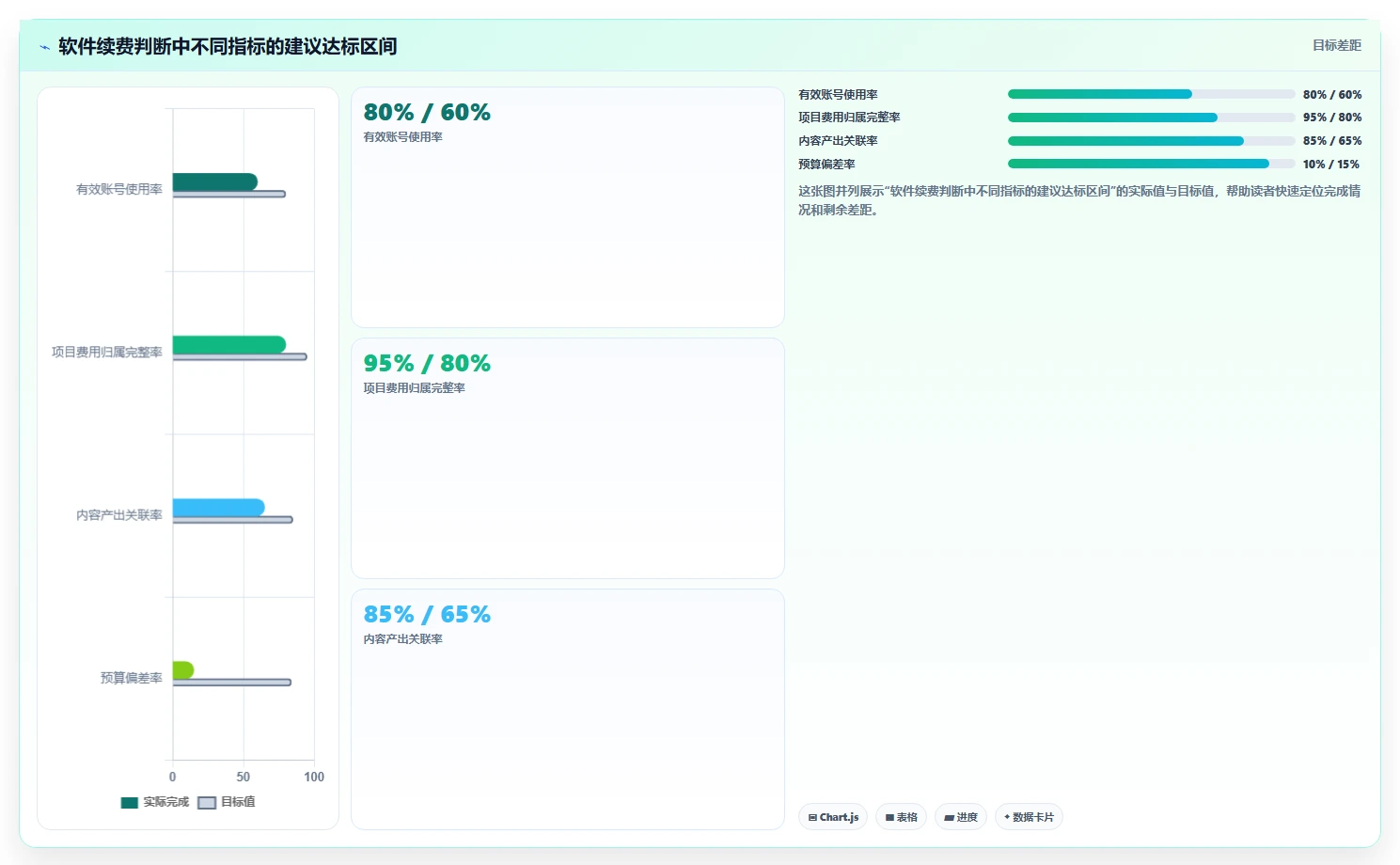This screenshot has height=865, width=1400.
Task: Click the 预算偏差率 progress bar
Action: 1151,164
